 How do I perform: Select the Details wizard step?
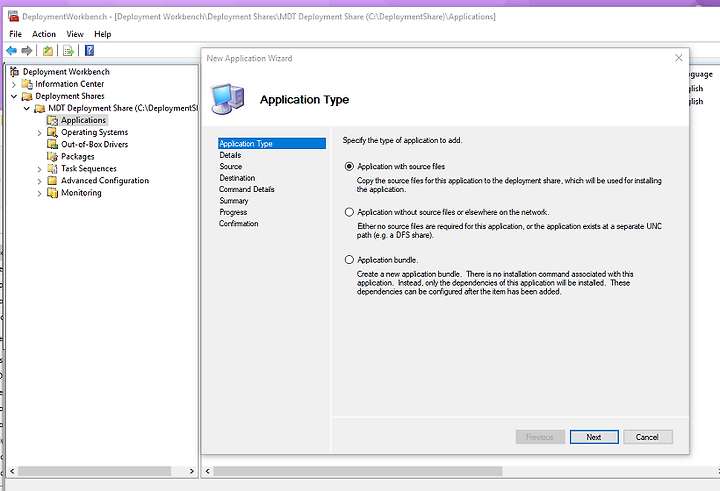[230, 155]
